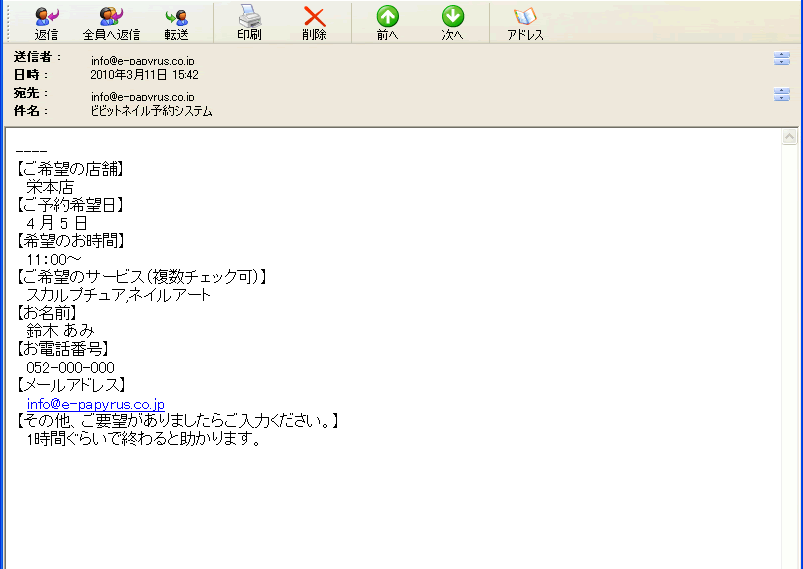
Task: Click the heading 【ご予約希望日】
Action: [x=70, y=205]
